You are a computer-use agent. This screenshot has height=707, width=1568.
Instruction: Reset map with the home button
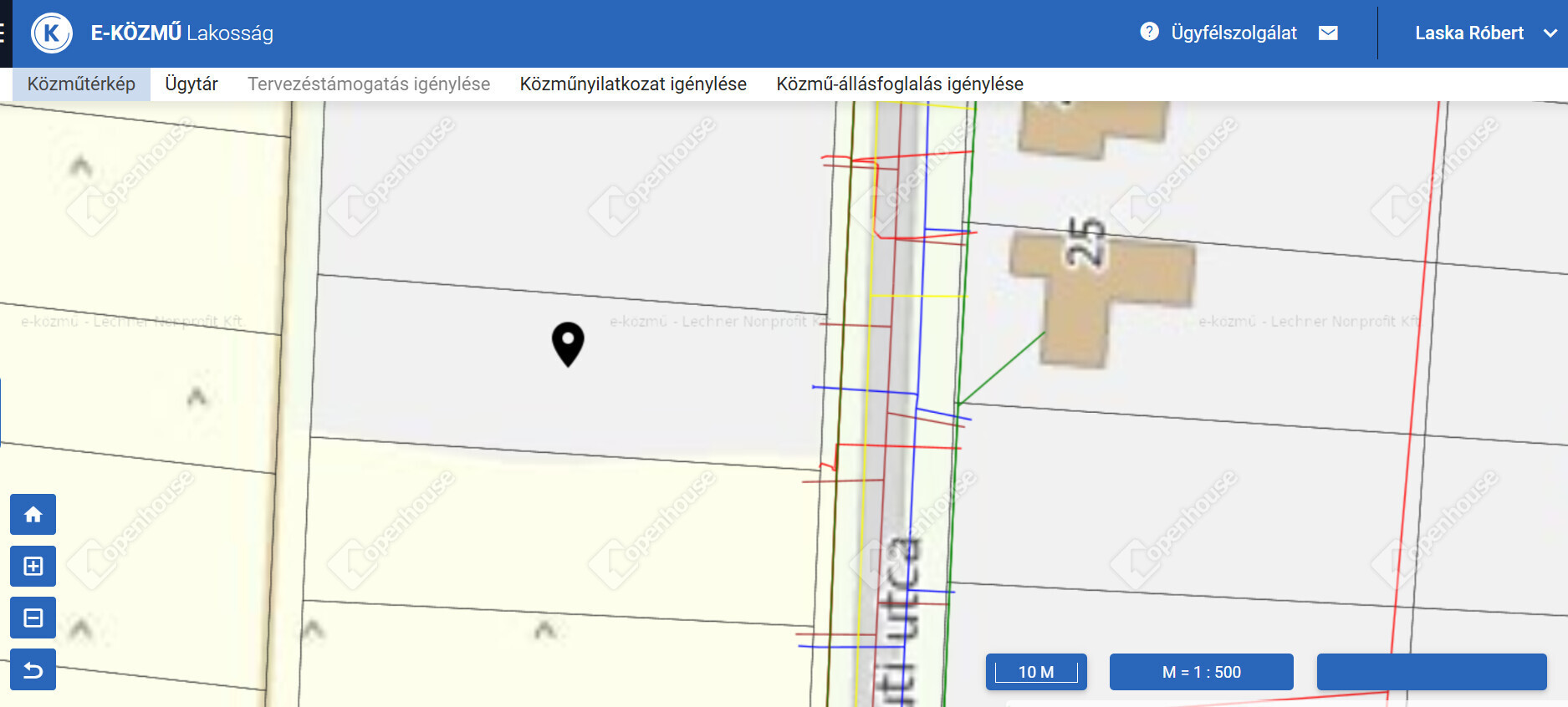(33, 515)
